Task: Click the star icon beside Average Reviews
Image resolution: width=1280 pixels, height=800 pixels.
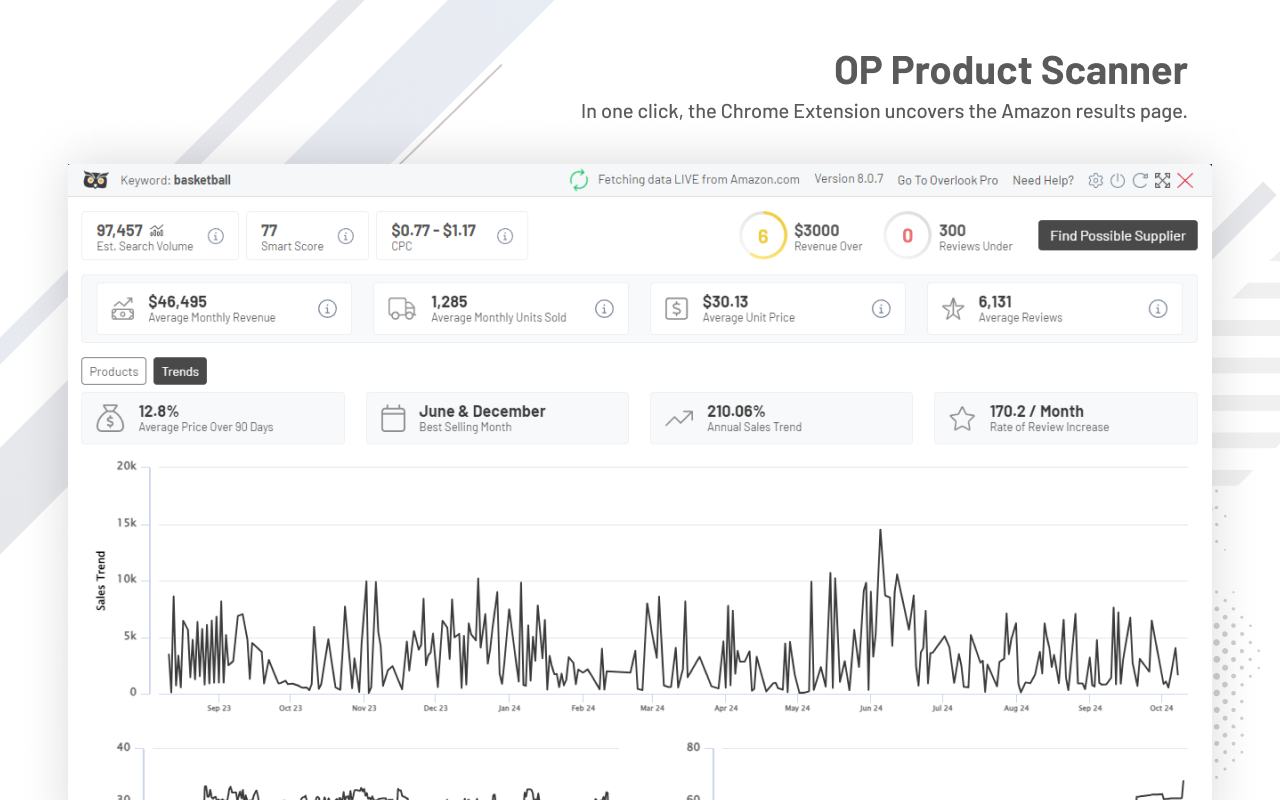Action: coord(953,309)
